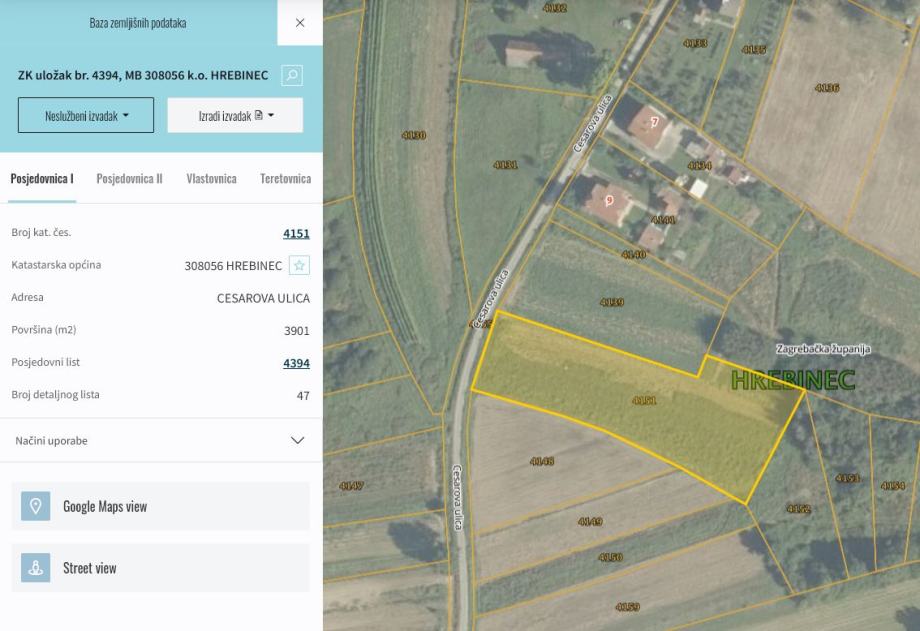
Task: Click the 308056 HREBINEC municipality value
Action: (233, 266)
